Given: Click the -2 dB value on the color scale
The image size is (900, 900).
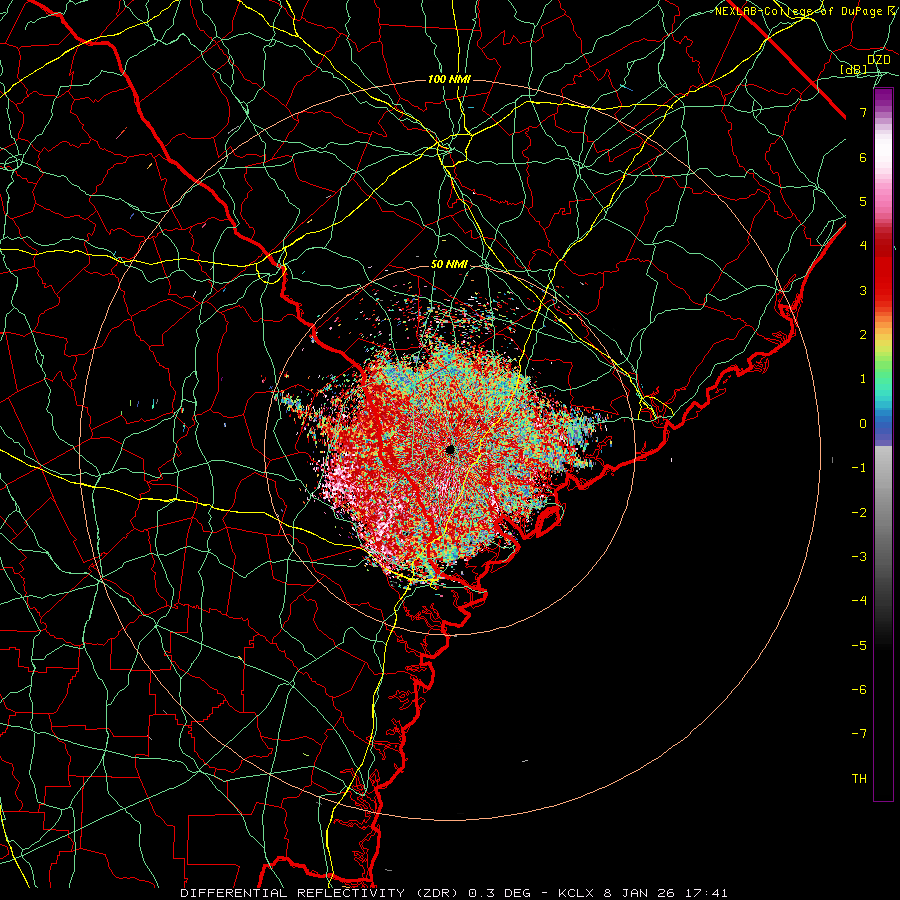Looking at the screenshot, I should click(859, 513).
